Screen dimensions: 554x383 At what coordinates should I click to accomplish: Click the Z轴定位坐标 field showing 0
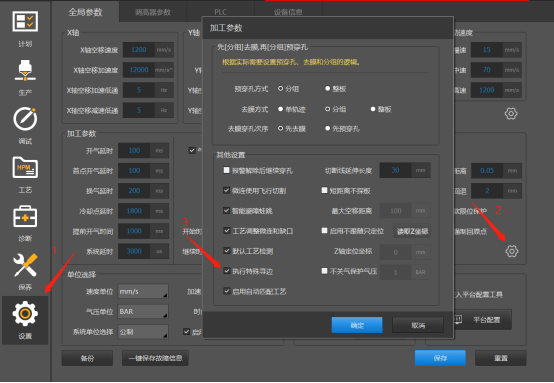pyautogui.click(x=395, y=252)
